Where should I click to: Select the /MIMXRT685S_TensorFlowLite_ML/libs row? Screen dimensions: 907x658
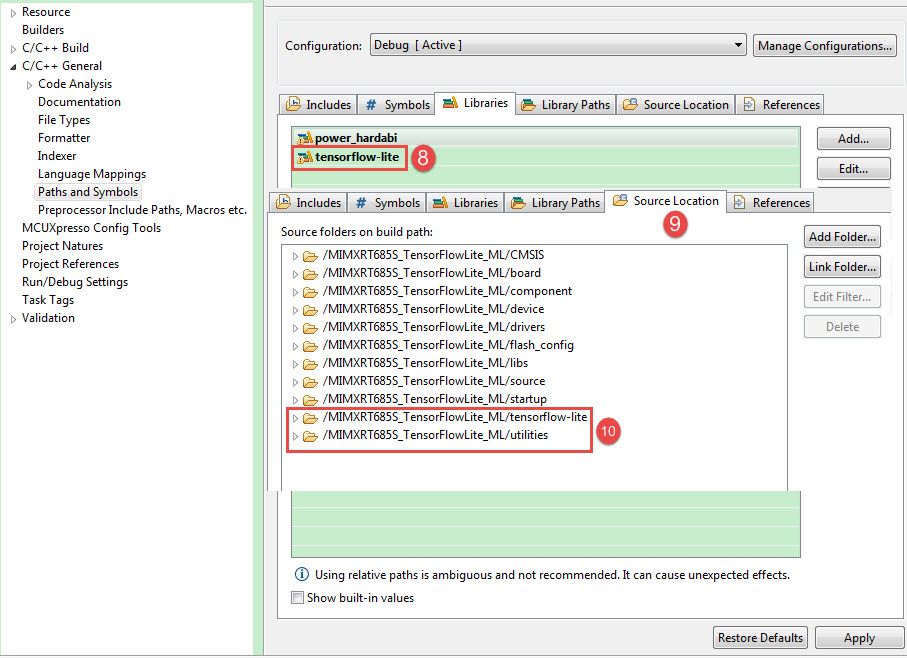point(425,363)
